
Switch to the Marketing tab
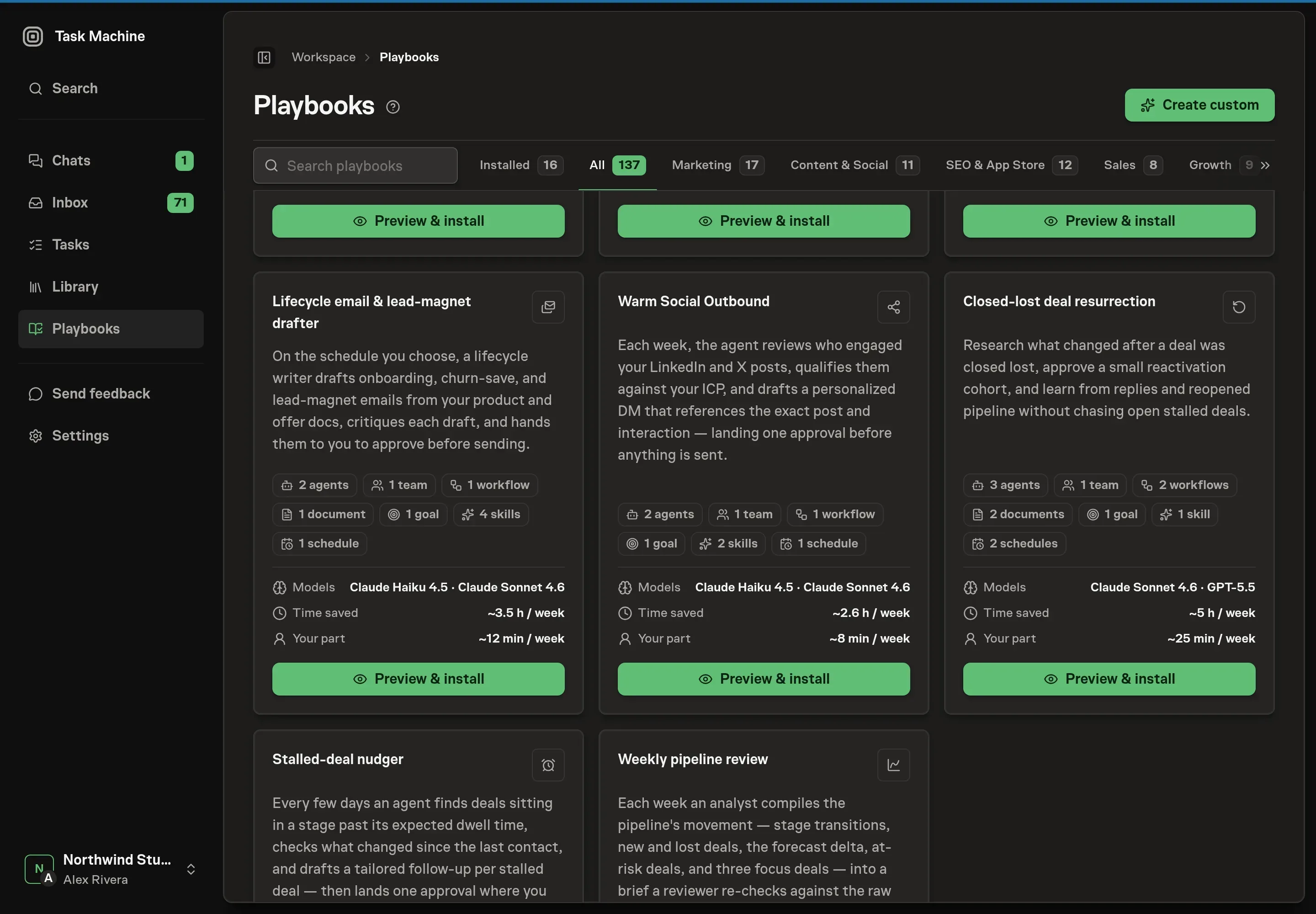pos(717,165)
